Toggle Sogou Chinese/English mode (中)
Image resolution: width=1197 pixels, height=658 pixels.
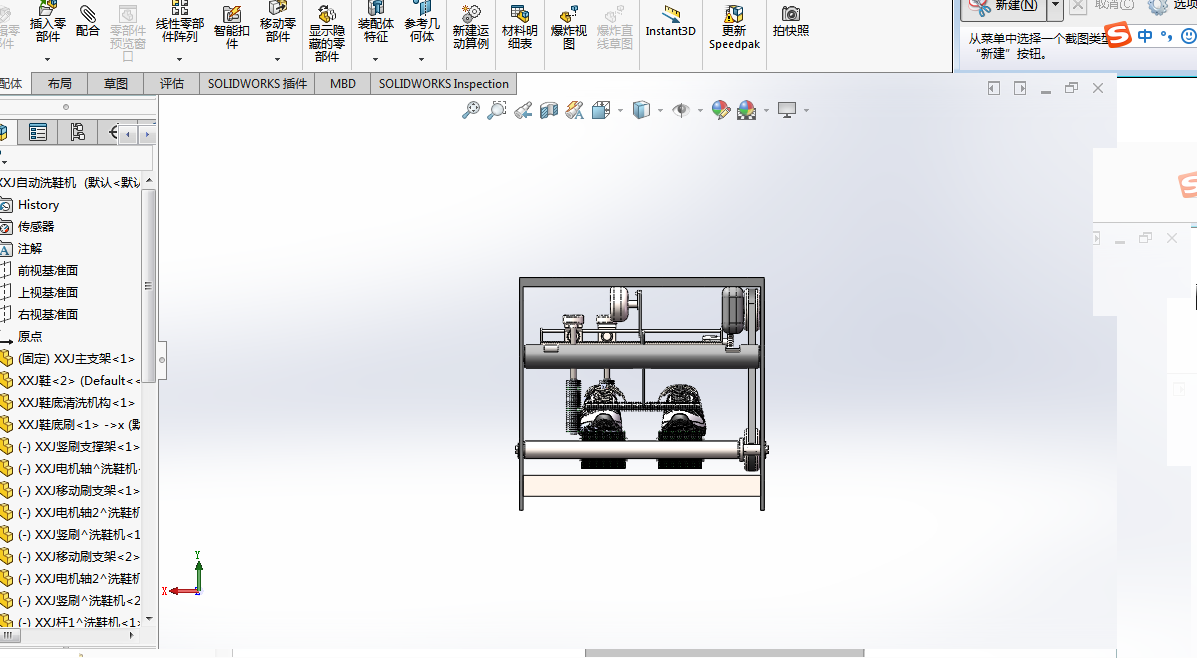pos(1145,35)
